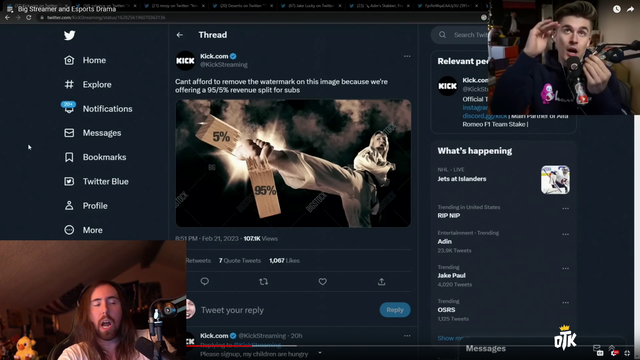Open Bookmarks in the sidebar
This screenshot has width=640, height=360.
coord(95,157)
